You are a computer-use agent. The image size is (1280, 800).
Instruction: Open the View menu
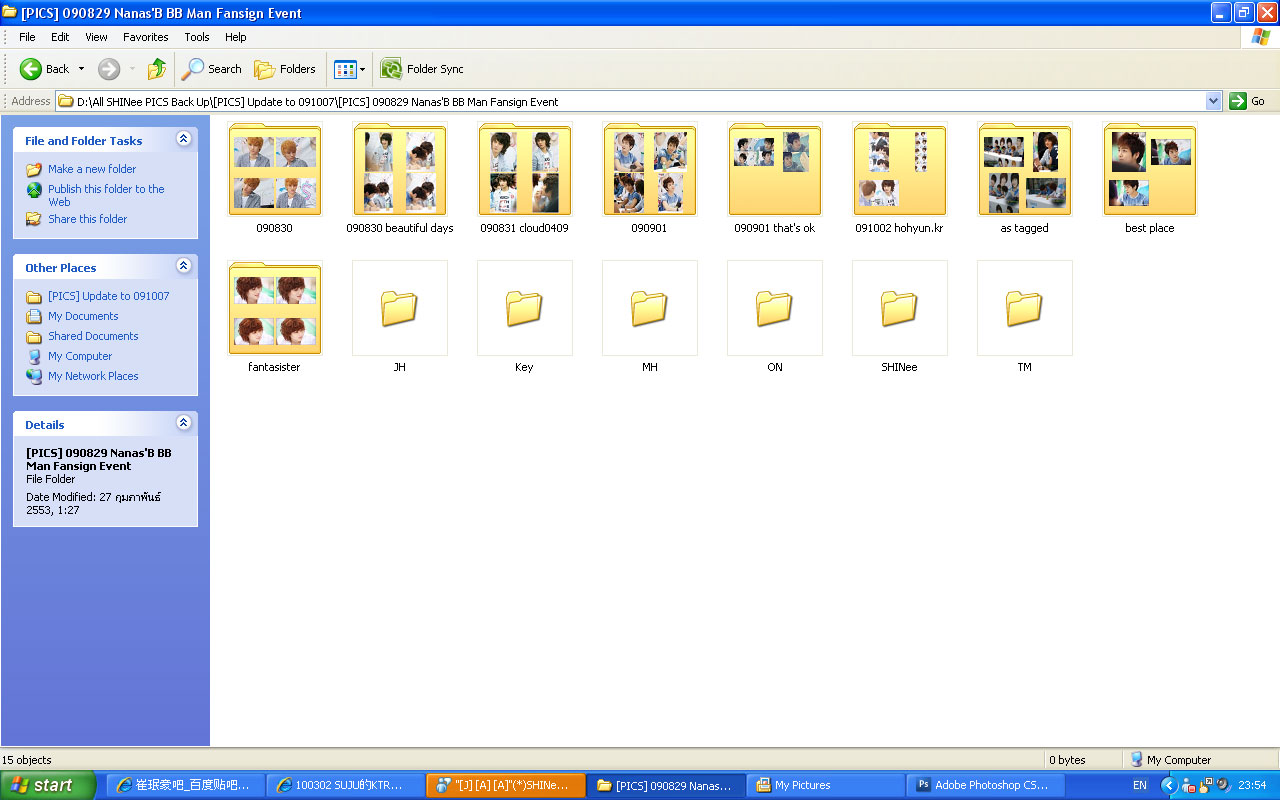point(96,37)
